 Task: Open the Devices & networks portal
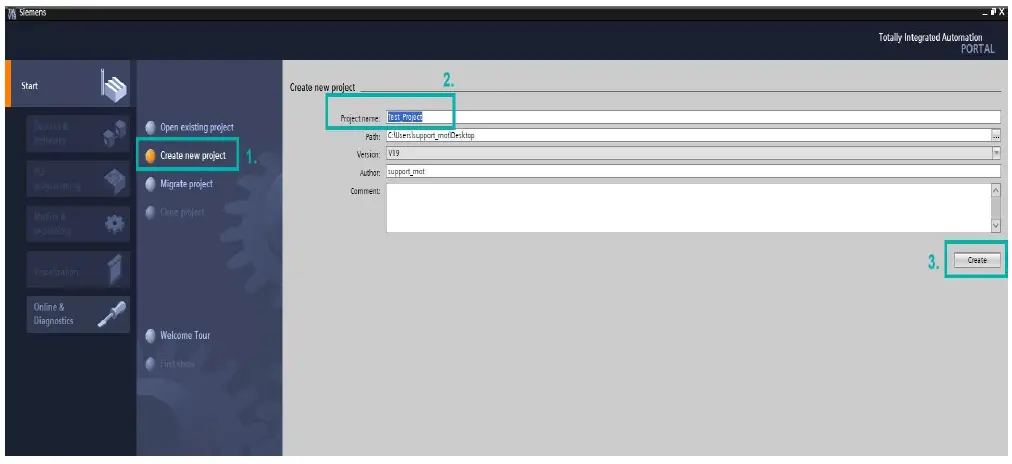78,134
